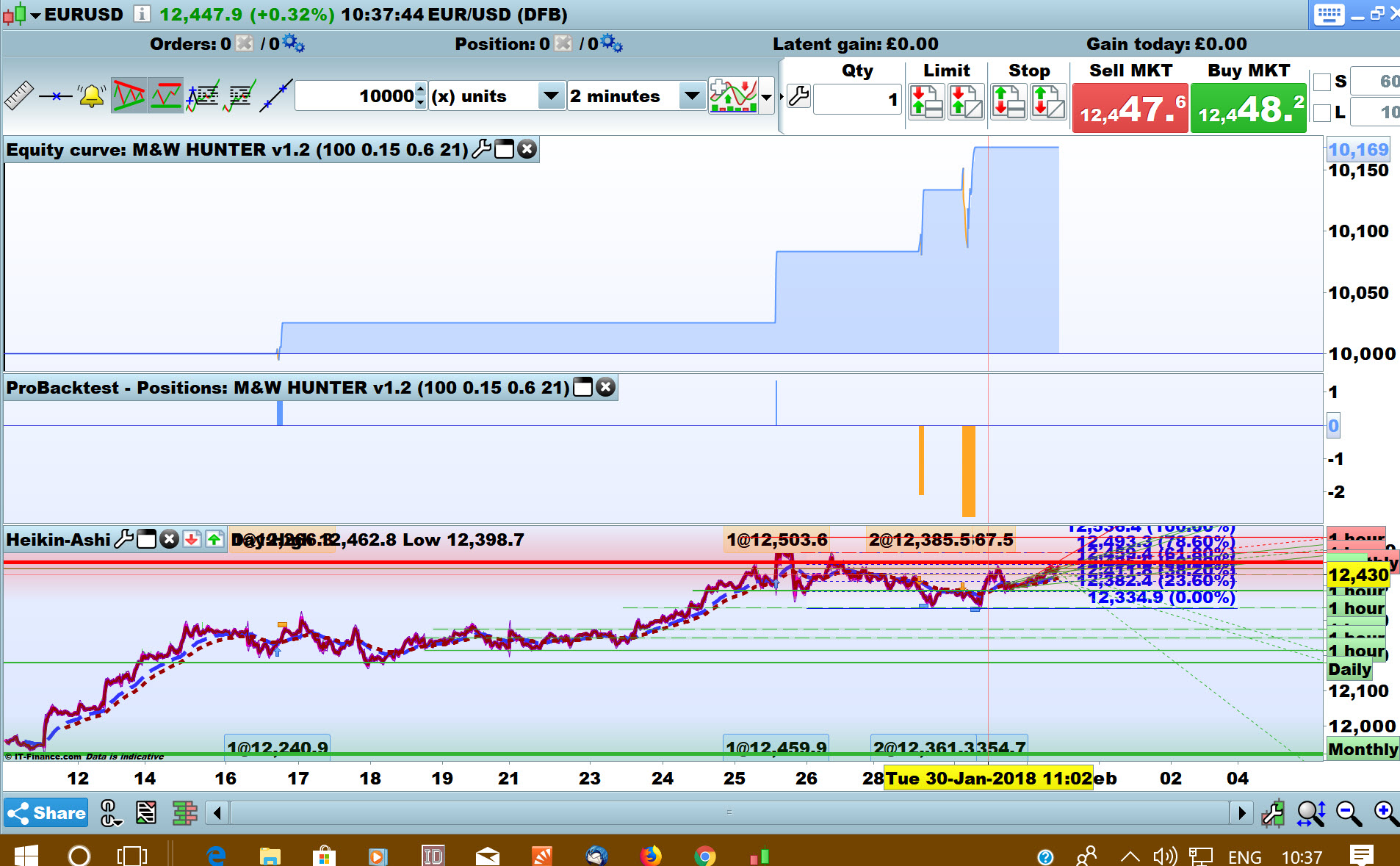Open chart properties wrench at bottom right
This screenshot has width=1400, height=866.
1273,813
